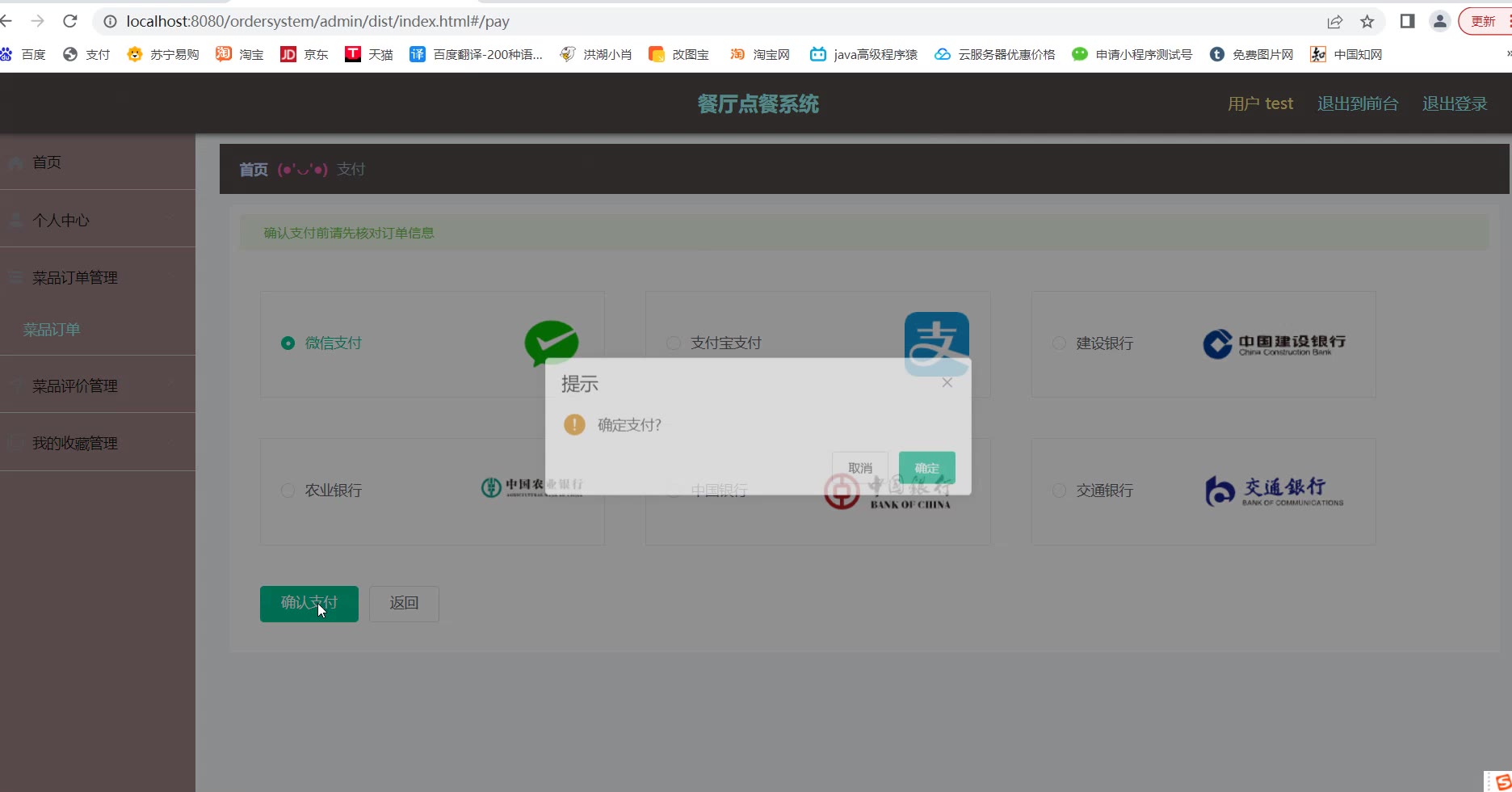The image size is (1512, 792).
Task: Expand 个人中心 using its chevron arrow
Action: [x=170, y=219]
